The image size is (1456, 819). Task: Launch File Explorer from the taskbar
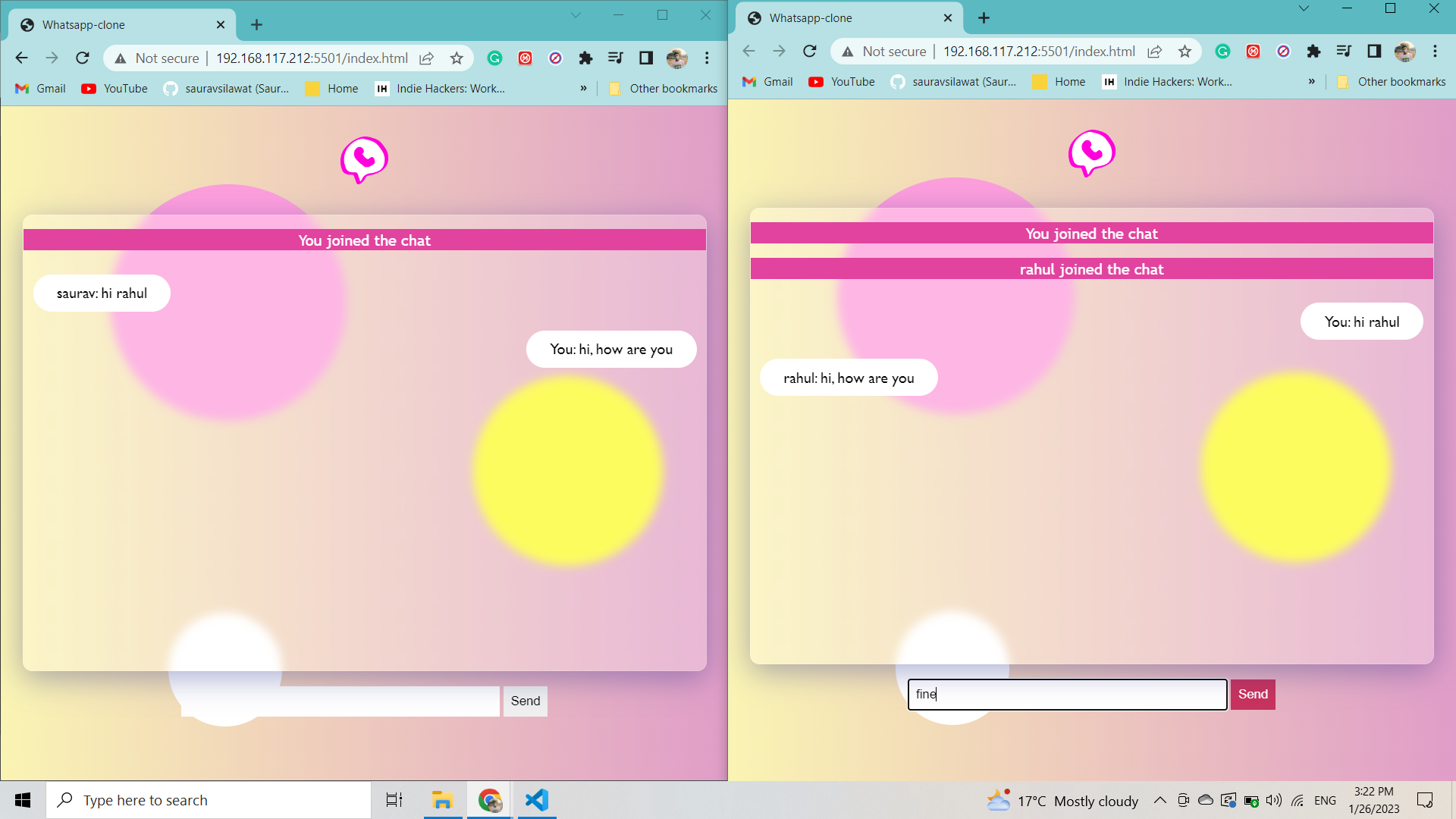click(442, 800)
